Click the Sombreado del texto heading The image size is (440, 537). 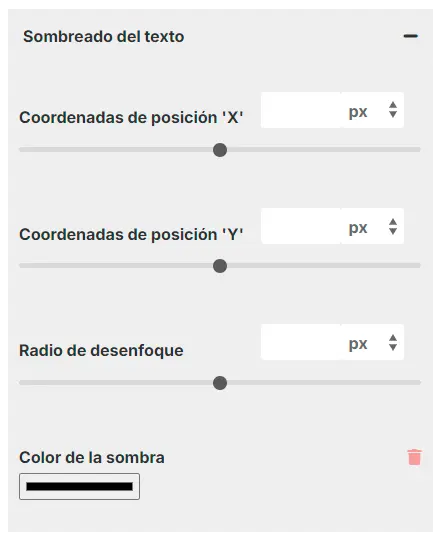tap(103, 37)
